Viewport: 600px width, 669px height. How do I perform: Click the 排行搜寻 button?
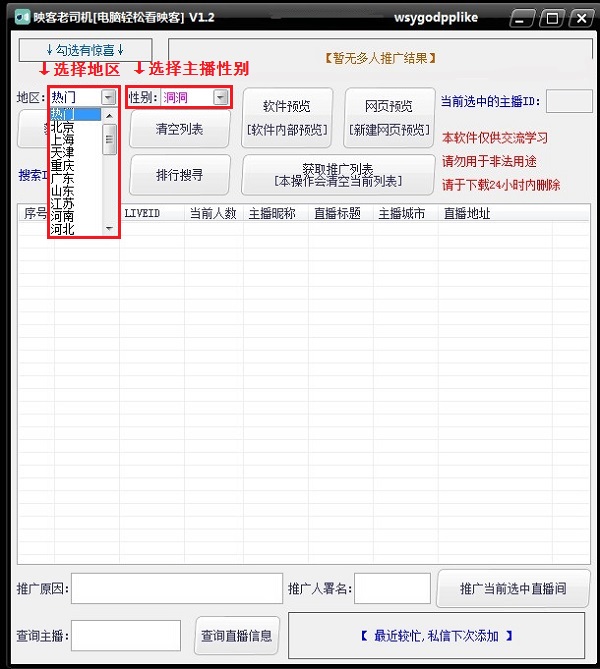click(179, 175)
